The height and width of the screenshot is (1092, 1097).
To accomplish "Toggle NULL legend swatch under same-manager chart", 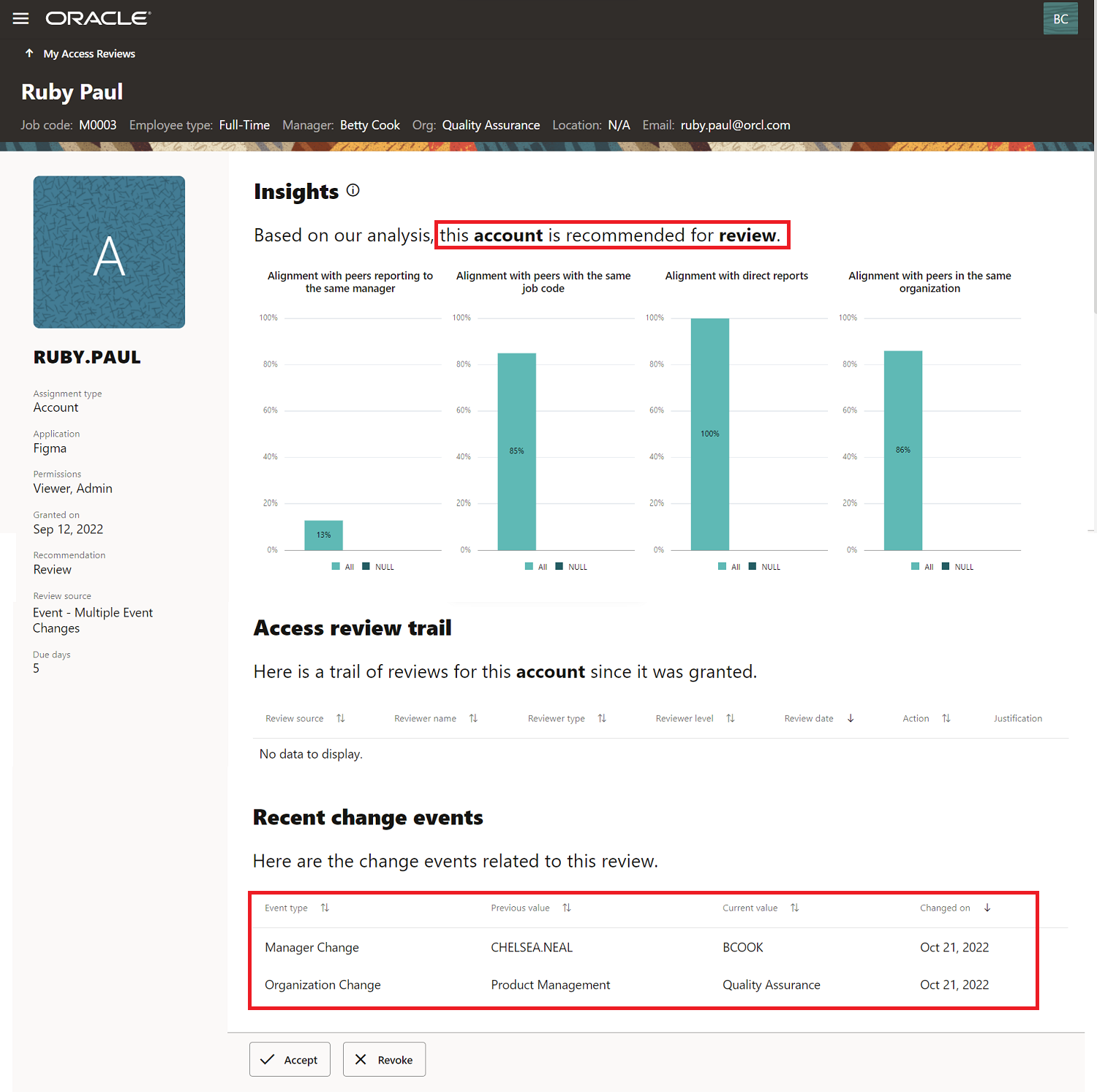I will click(x=366, y=566).
